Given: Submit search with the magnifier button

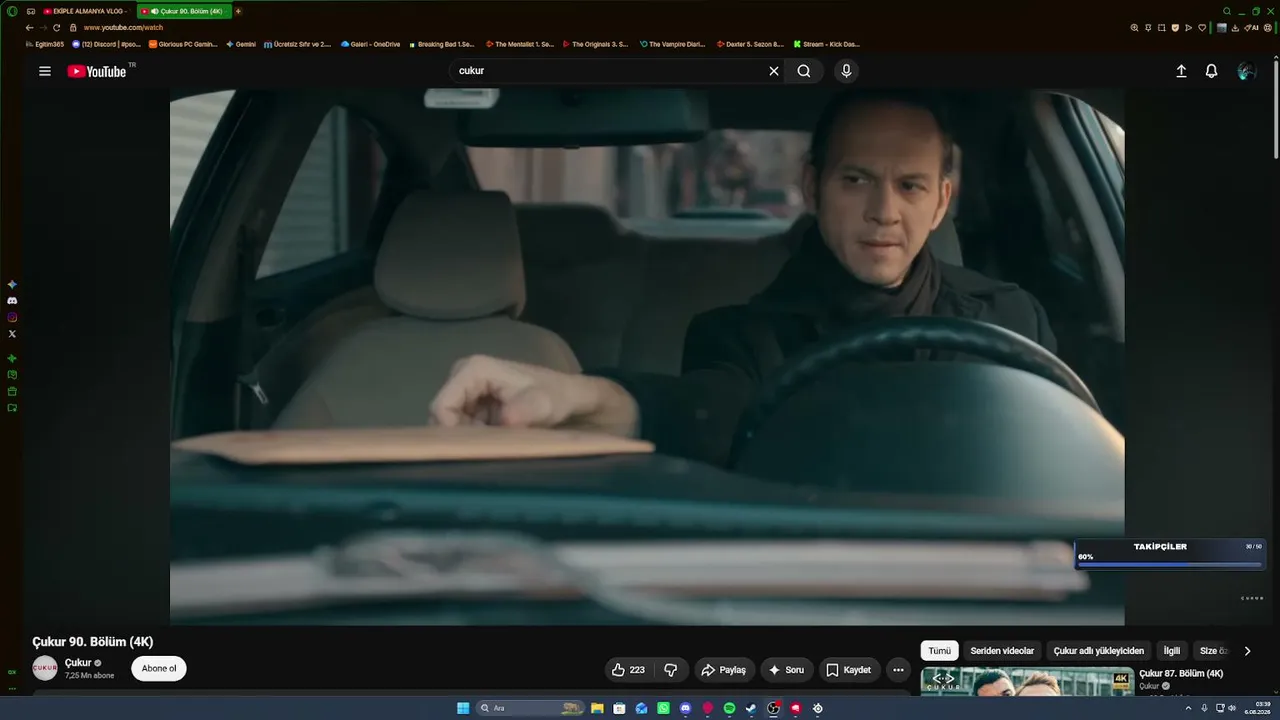Looking at the screenshot, I should click(x=804, y=71).
